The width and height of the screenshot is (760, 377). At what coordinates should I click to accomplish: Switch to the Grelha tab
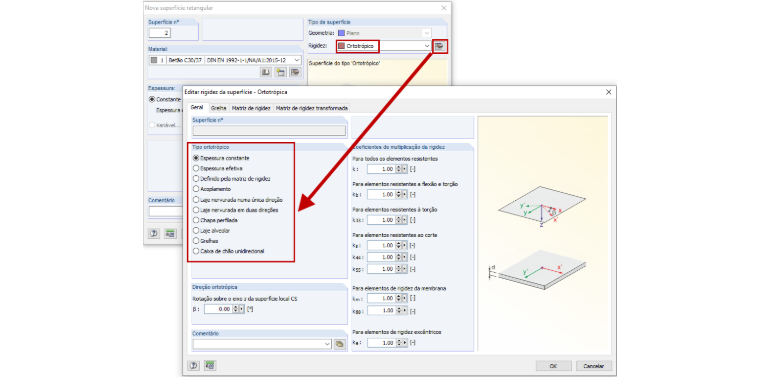pos(219,108)
